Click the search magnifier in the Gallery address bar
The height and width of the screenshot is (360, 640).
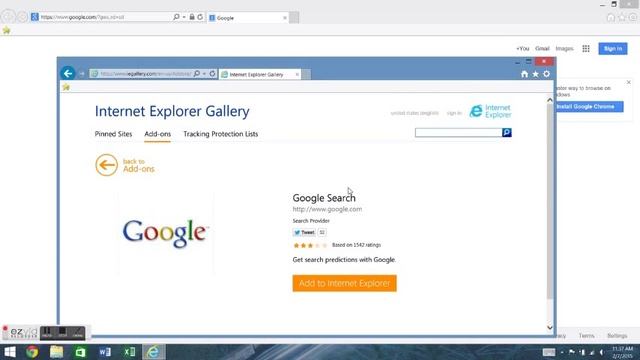pyautogui.click(x=197, y=74)
